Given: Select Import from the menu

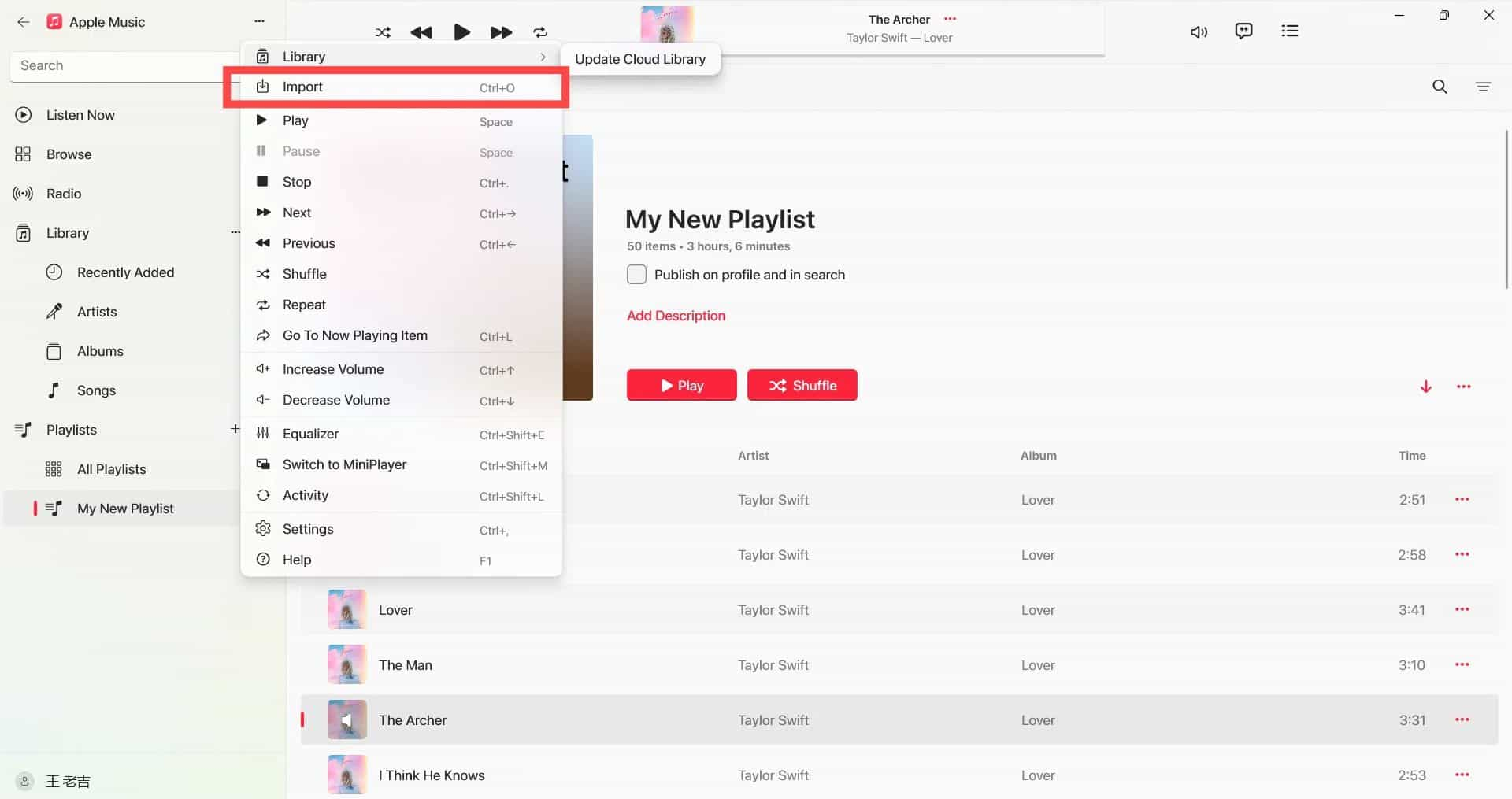Looking at the screenshot, I should (x=402, y=87).
